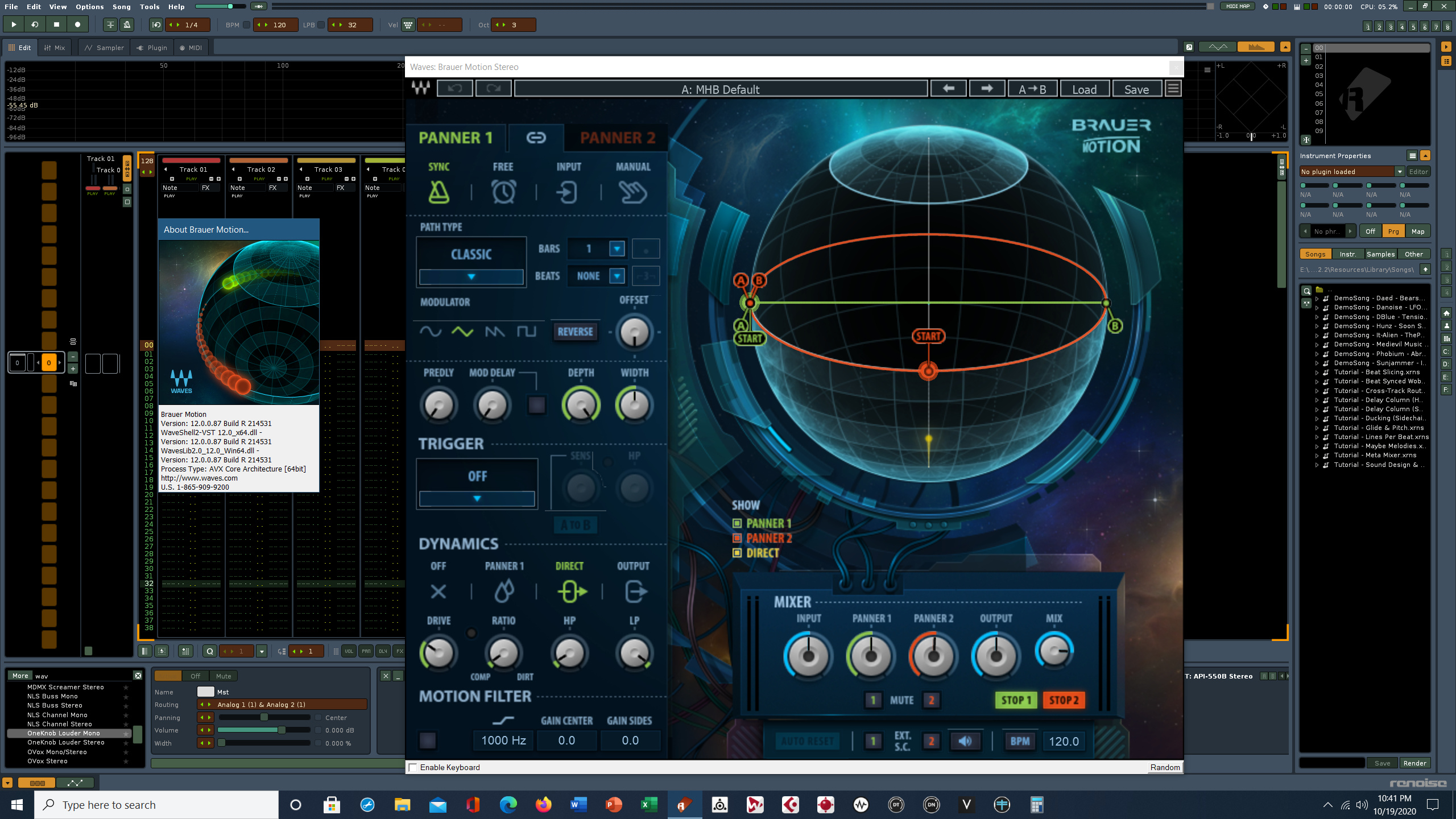Choose the triangle wave modulator shape
The width and height of the screenshot is (1456, 819).
462,332
